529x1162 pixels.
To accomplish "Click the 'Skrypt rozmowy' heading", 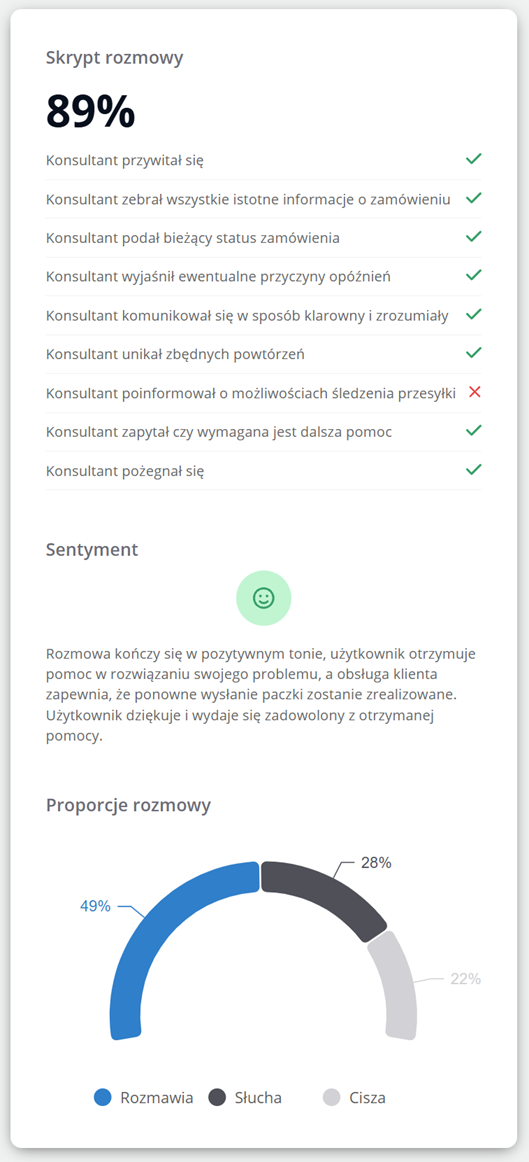I will click(x=114, y=58).
